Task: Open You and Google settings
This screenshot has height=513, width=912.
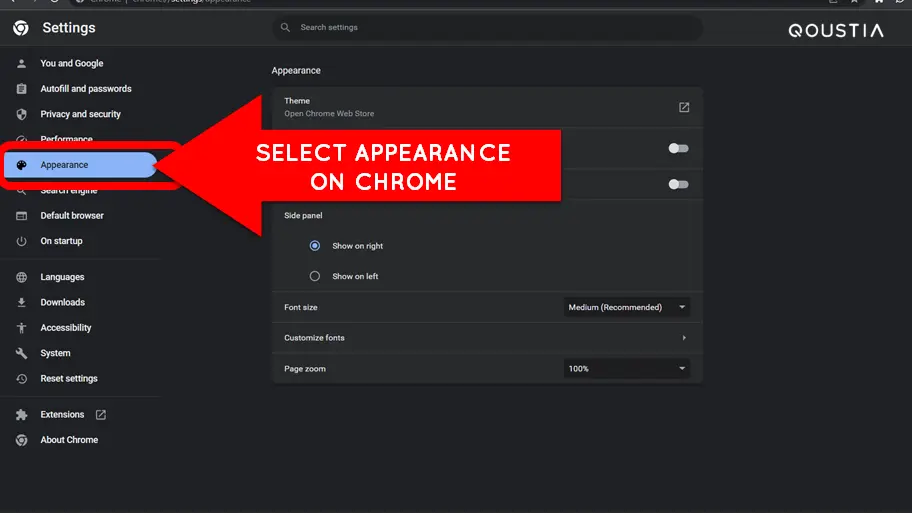Action: pos(72,63)
